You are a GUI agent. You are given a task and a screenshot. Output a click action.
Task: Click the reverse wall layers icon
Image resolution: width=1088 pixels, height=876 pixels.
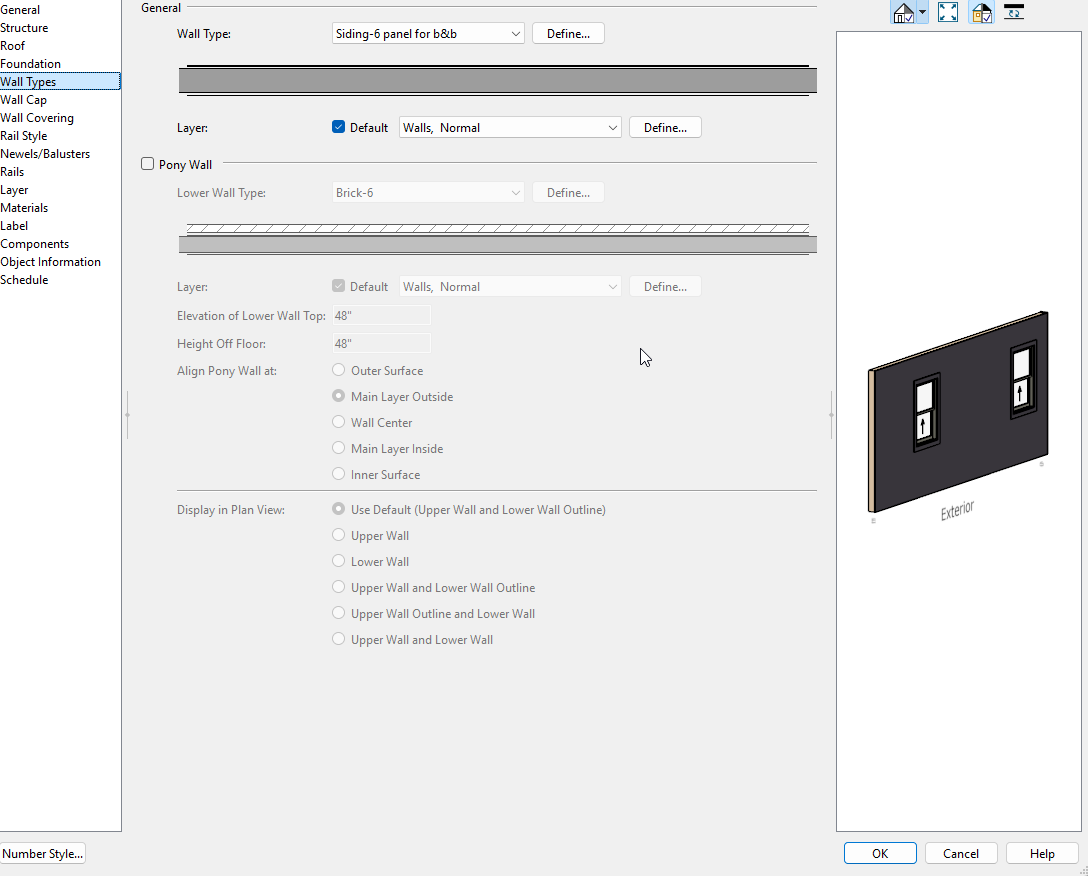(1014, 12)
